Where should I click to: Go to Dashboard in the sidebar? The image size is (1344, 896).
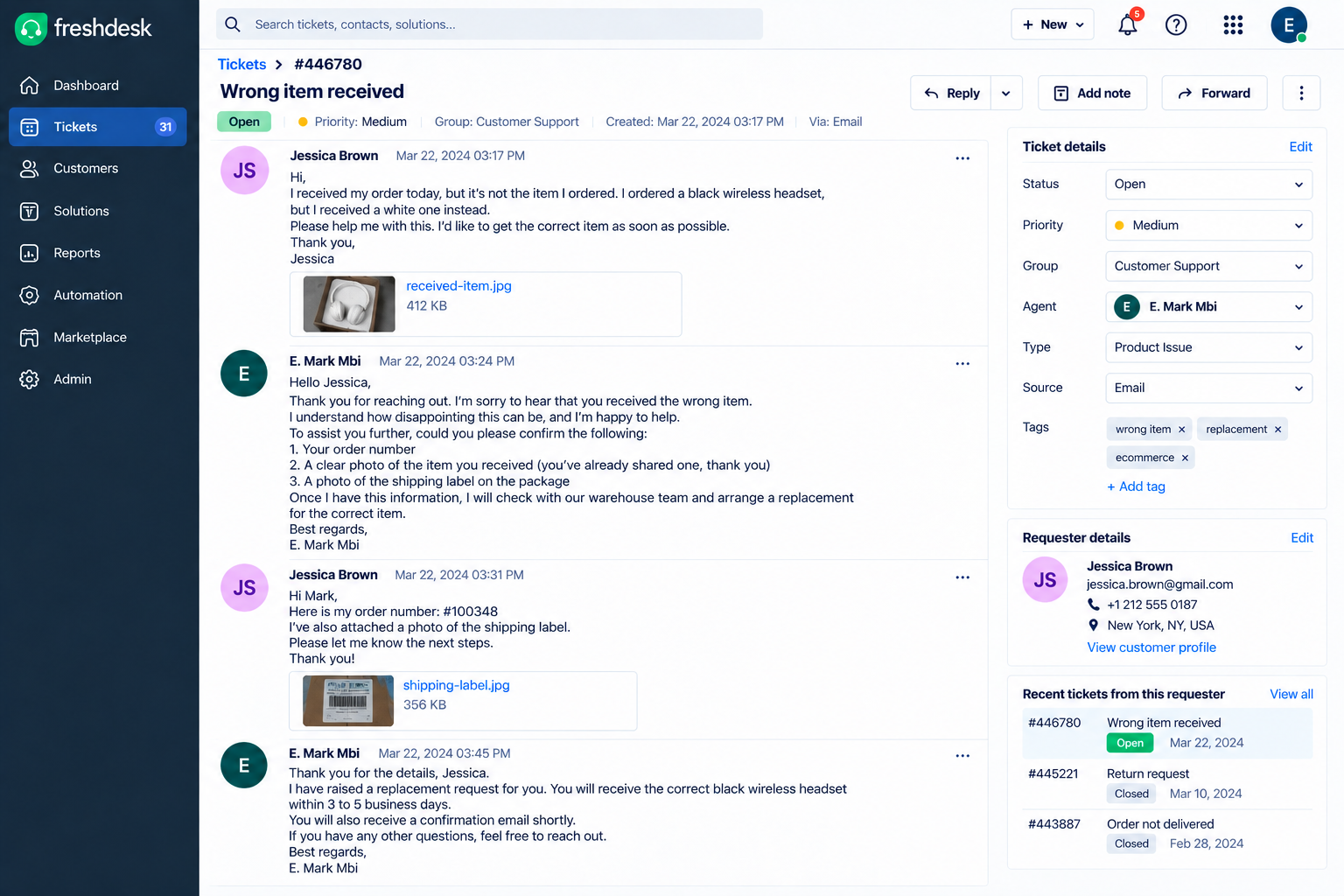tap(98, 85)
